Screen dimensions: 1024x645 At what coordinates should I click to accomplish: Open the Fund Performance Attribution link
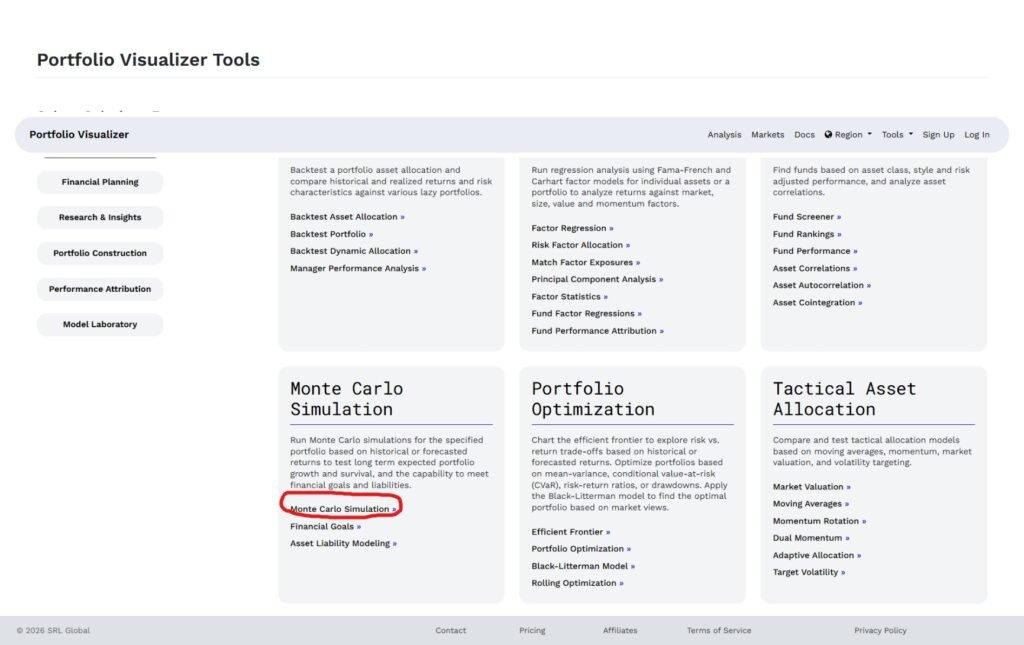598,331
